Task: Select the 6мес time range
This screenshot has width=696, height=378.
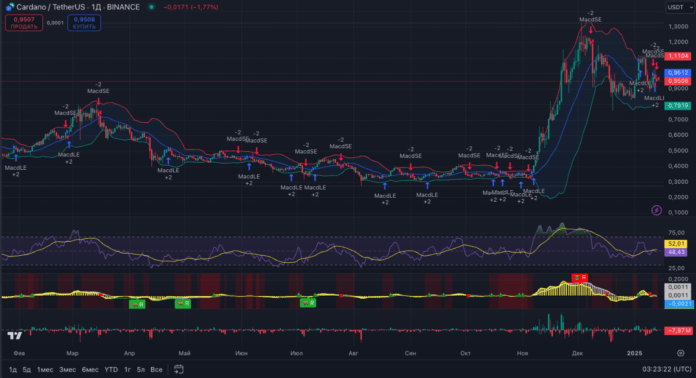Action: (x=90, y=370)
